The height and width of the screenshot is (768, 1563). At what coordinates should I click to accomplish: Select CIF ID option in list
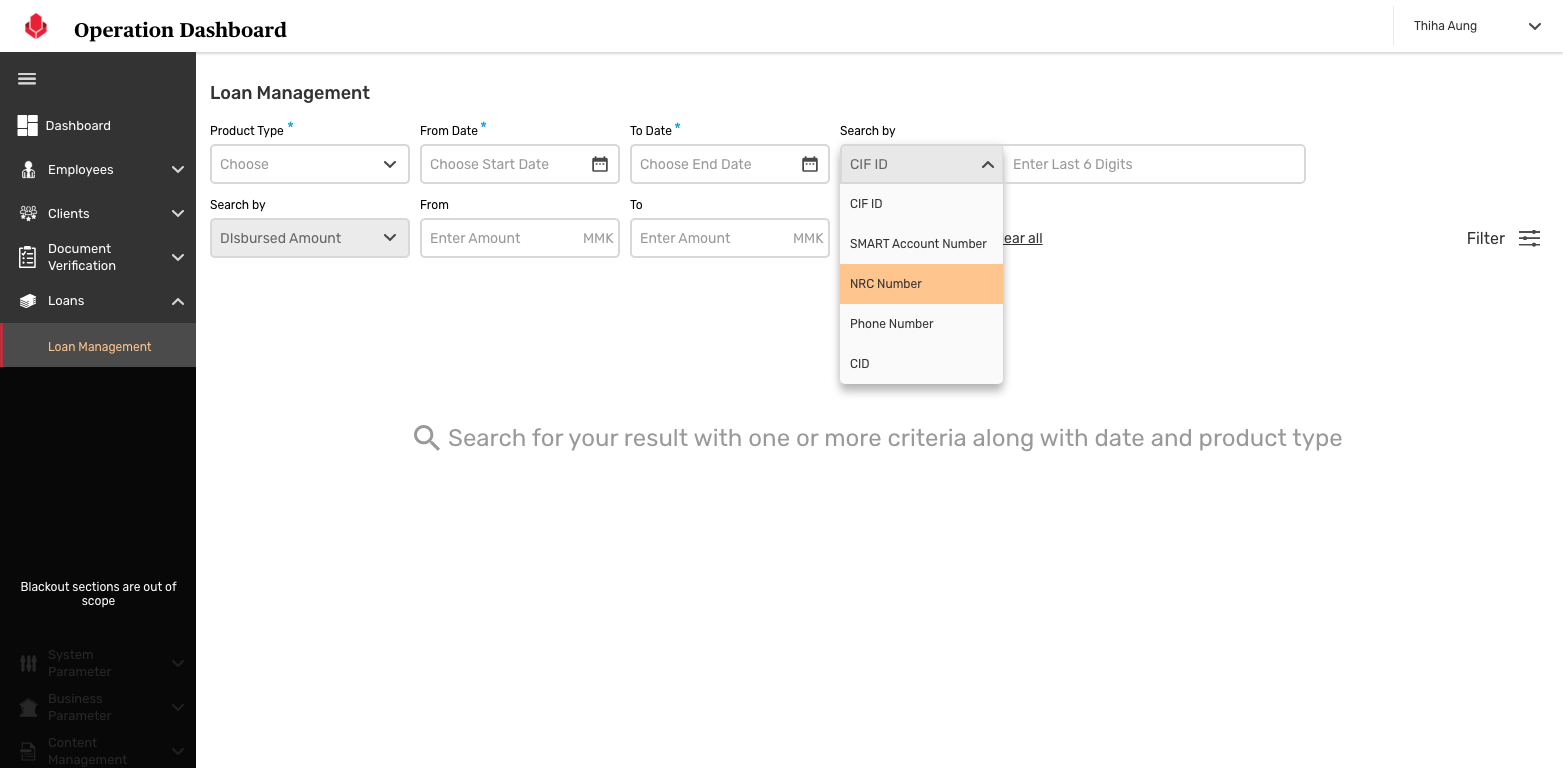[921, 204]
